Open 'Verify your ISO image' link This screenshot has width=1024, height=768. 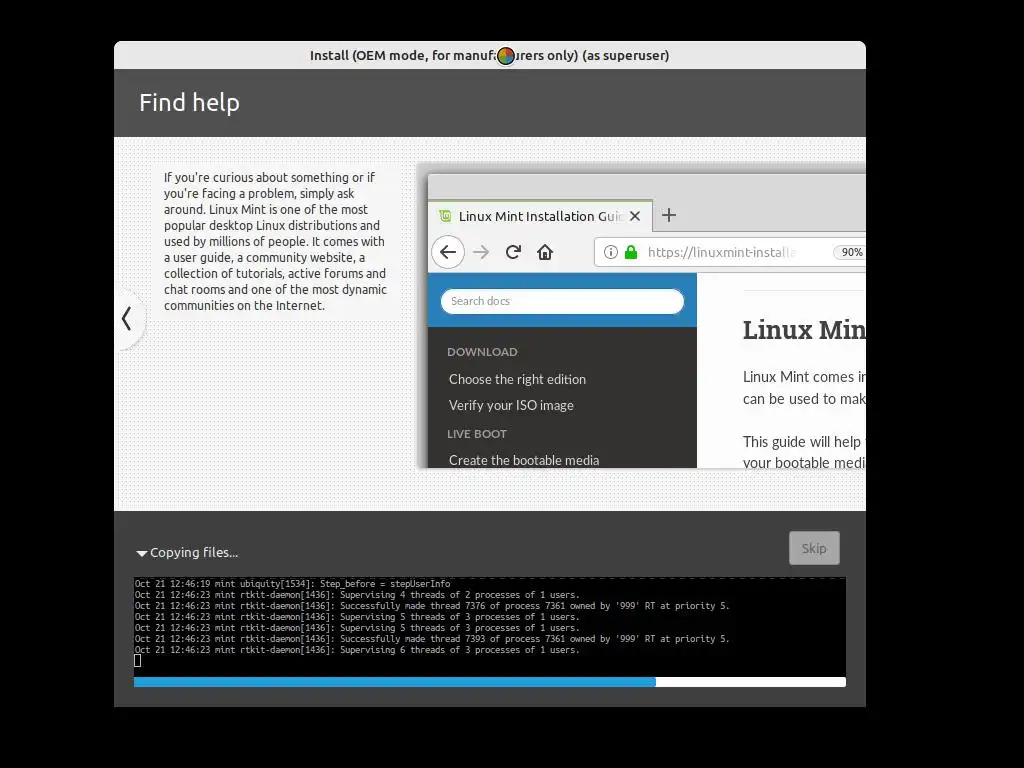(x=511, y=406)
